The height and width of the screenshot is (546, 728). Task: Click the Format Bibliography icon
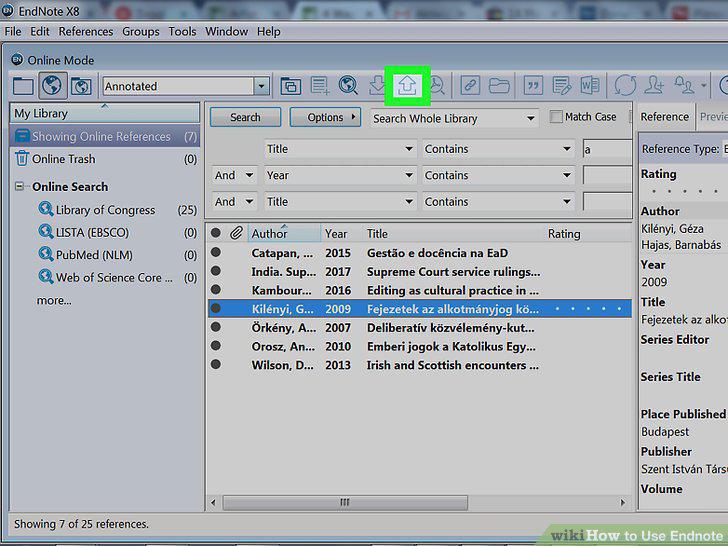pyautogui.click(x=562, y=86)
